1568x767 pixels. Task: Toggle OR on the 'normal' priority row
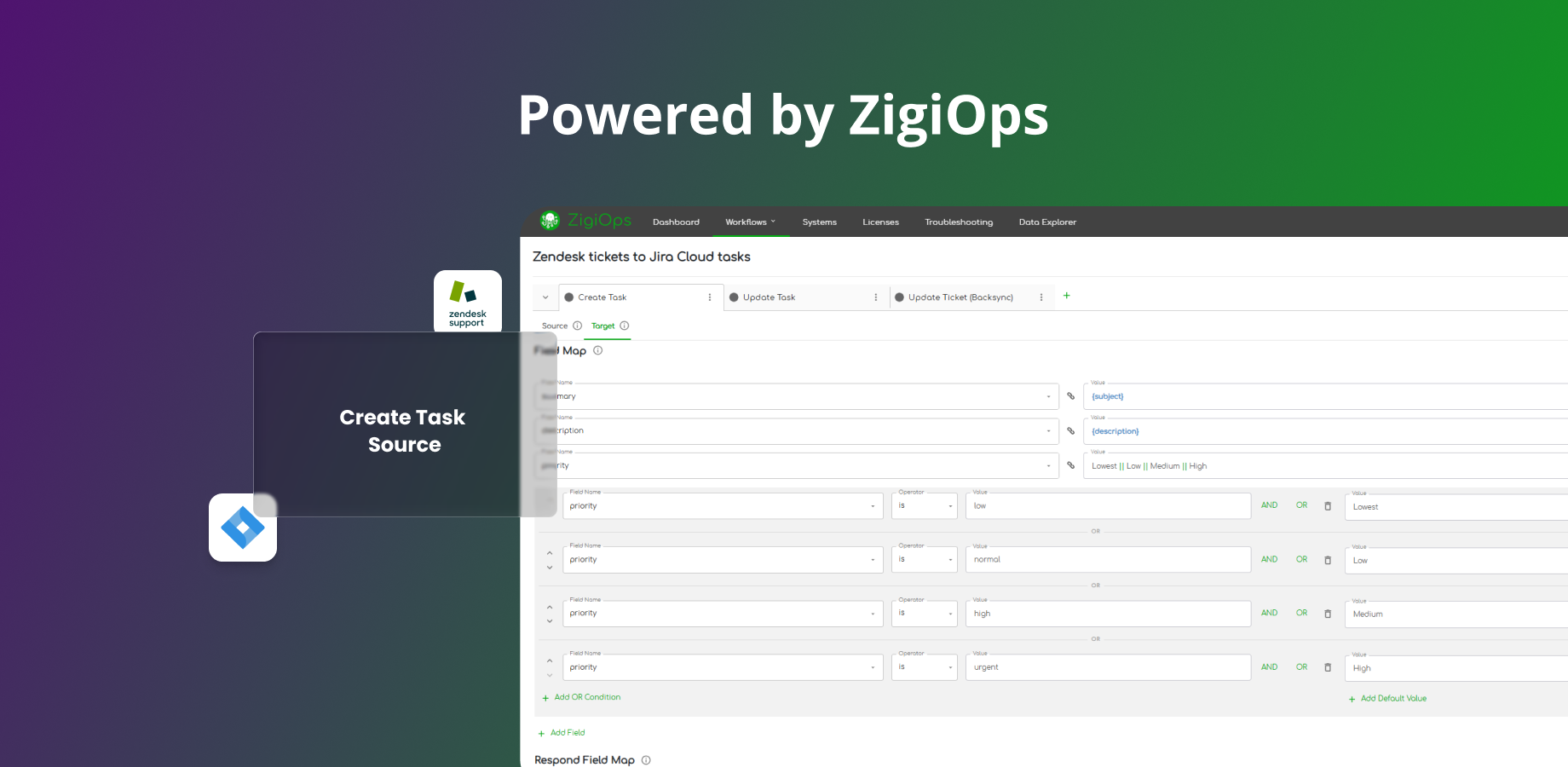coord(1301,559)
